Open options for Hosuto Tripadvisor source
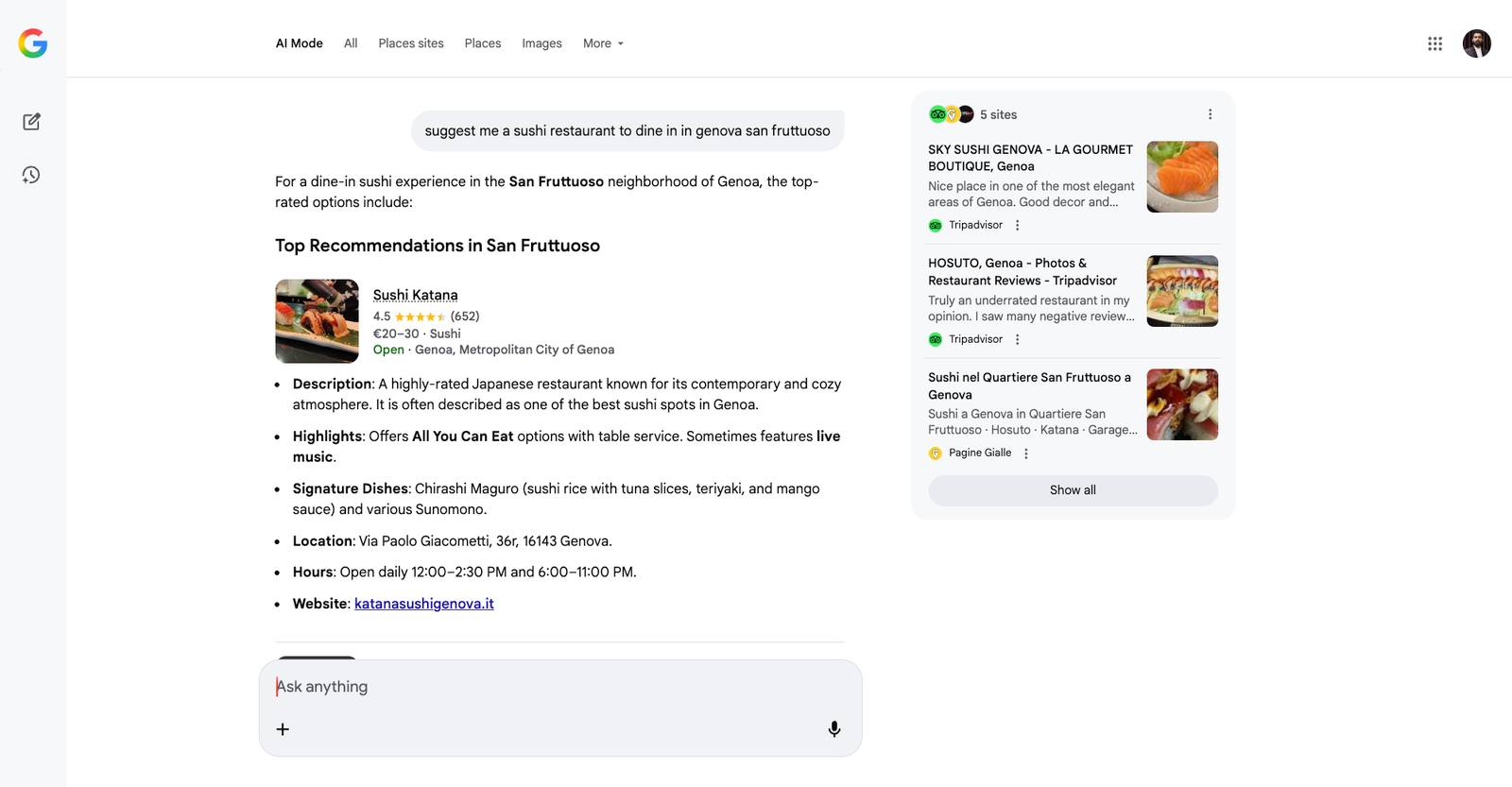 [x=1017, y=339]
